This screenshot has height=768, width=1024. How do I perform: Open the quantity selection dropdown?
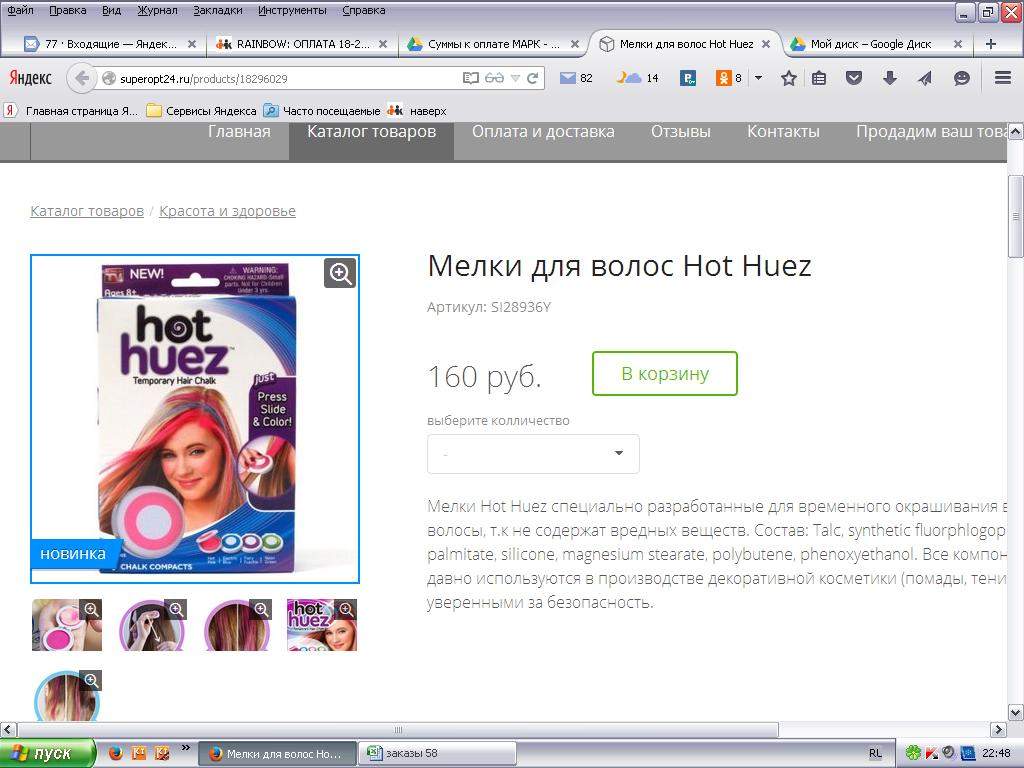pos(533,454)
